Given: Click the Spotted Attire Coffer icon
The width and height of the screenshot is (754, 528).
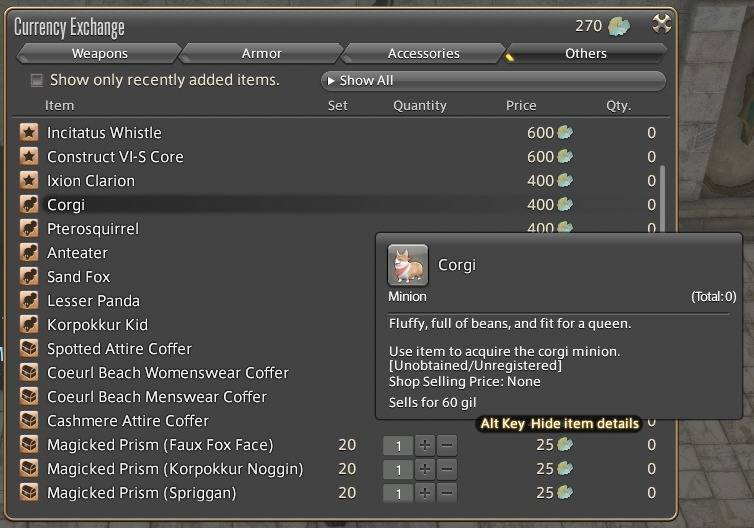Looking at the screenshot, I should tap(29, 349).
